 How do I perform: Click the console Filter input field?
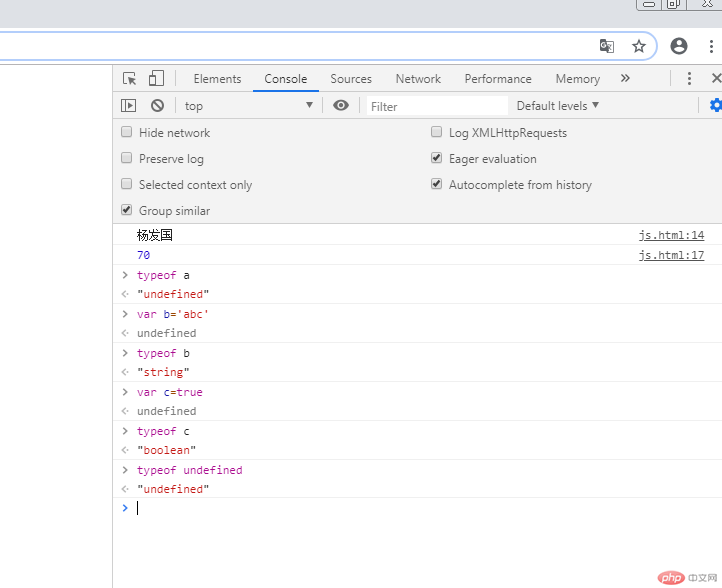tap(437, 106)
